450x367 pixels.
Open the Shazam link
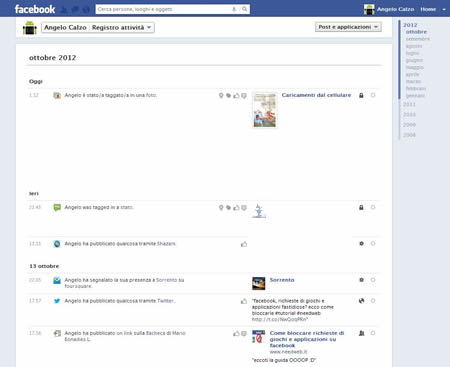(x=166, y=244)
